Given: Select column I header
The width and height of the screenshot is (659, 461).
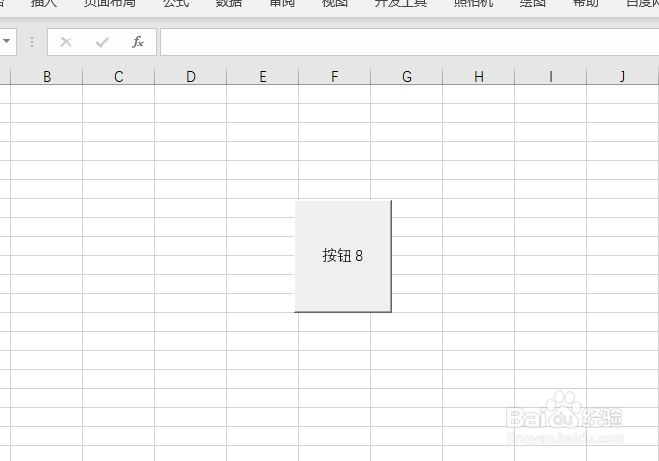Looking at the screenshot, I should (551, 76).
